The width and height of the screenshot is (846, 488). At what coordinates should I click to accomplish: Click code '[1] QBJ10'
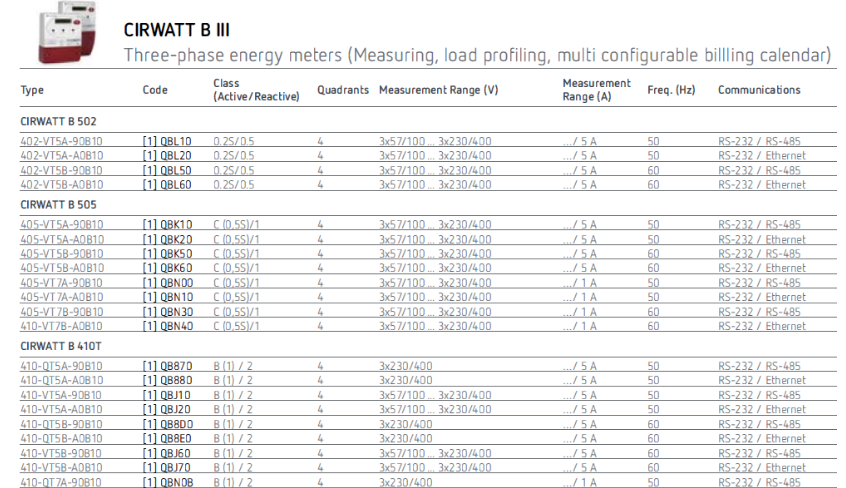click(167, 395)
